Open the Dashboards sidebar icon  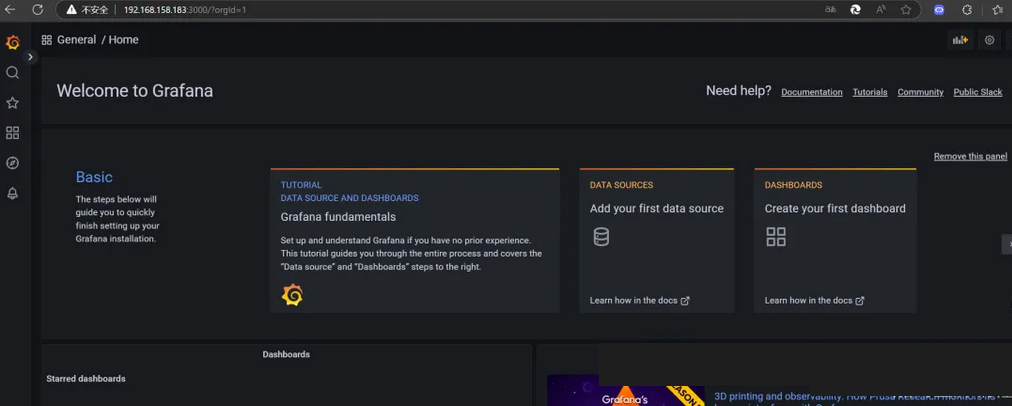[12, 133]
